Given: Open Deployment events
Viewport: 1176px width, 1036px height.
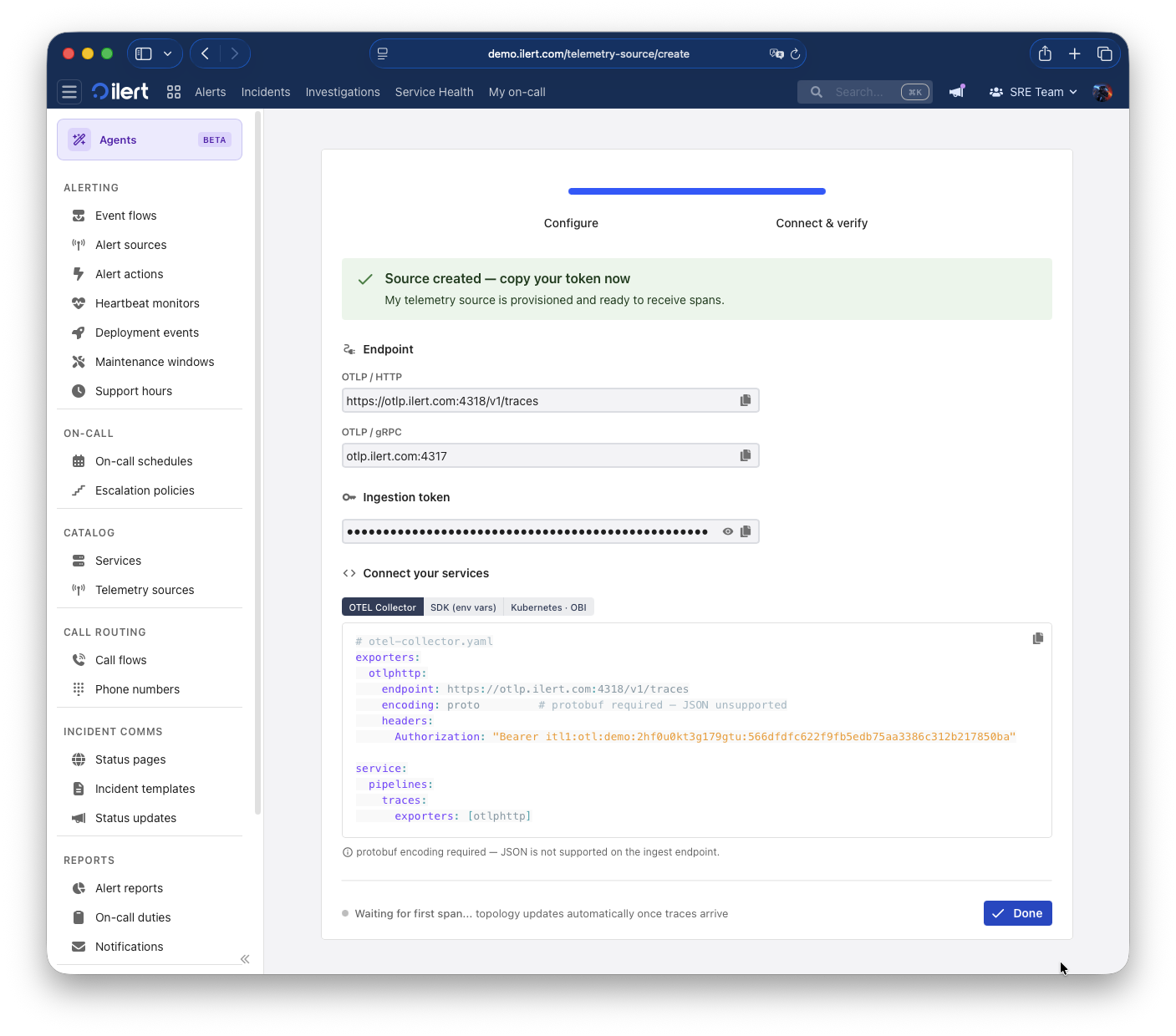Looking at the screenshot, I should (x=150, y=333).
